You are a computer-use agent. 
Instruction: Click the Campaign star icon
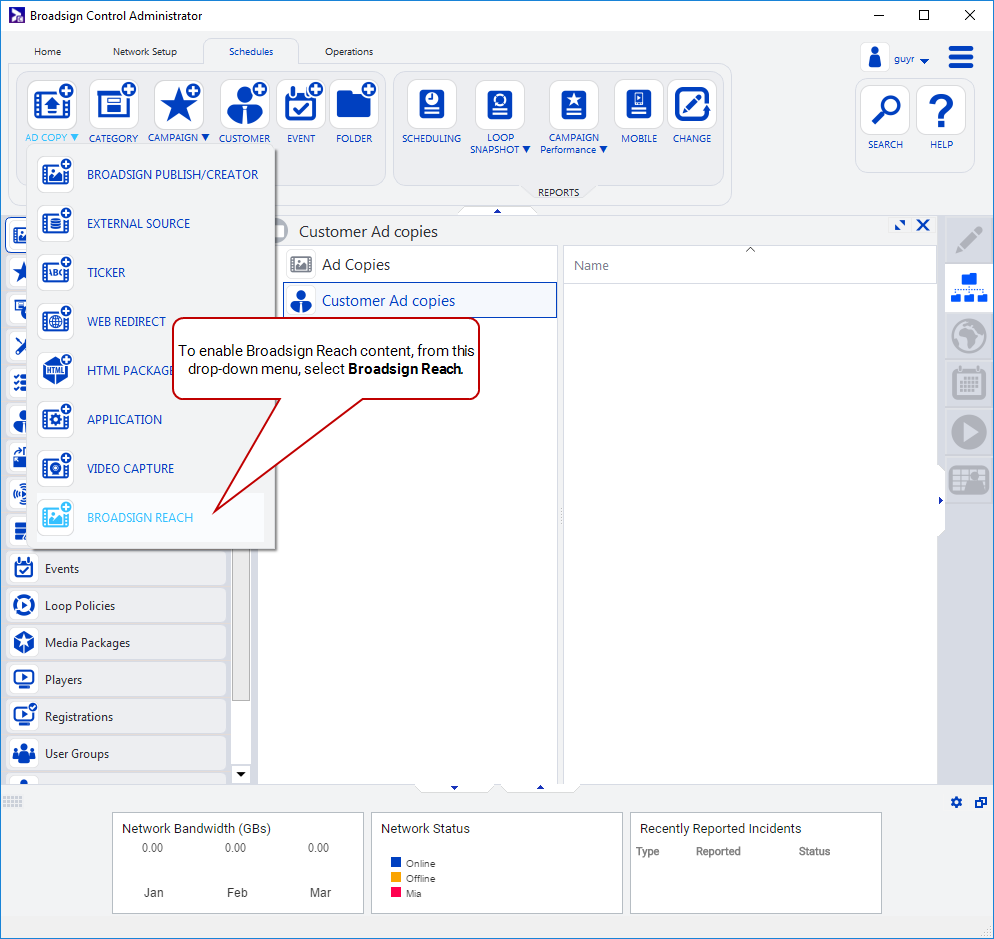(x=179, y=104)
